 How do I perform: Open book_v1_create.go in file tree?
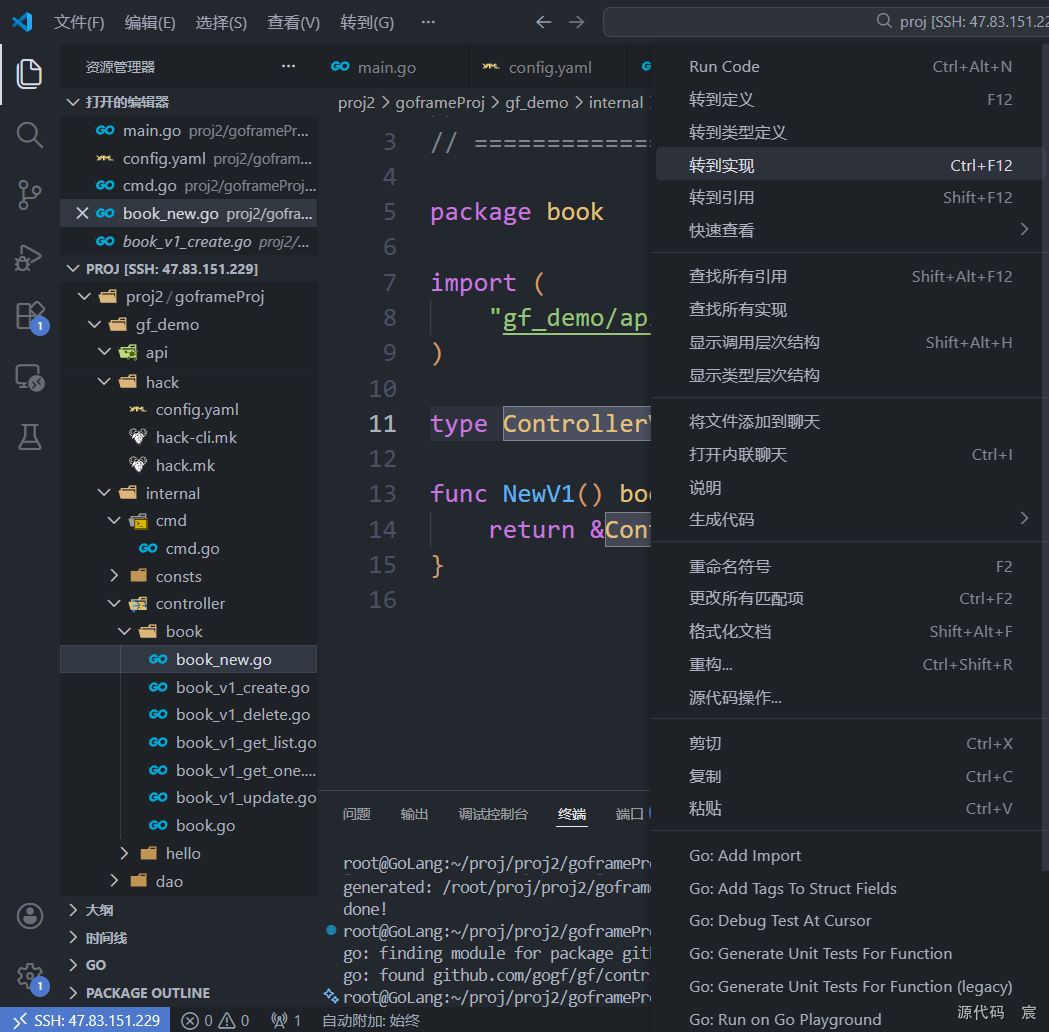tap(242, 688)
